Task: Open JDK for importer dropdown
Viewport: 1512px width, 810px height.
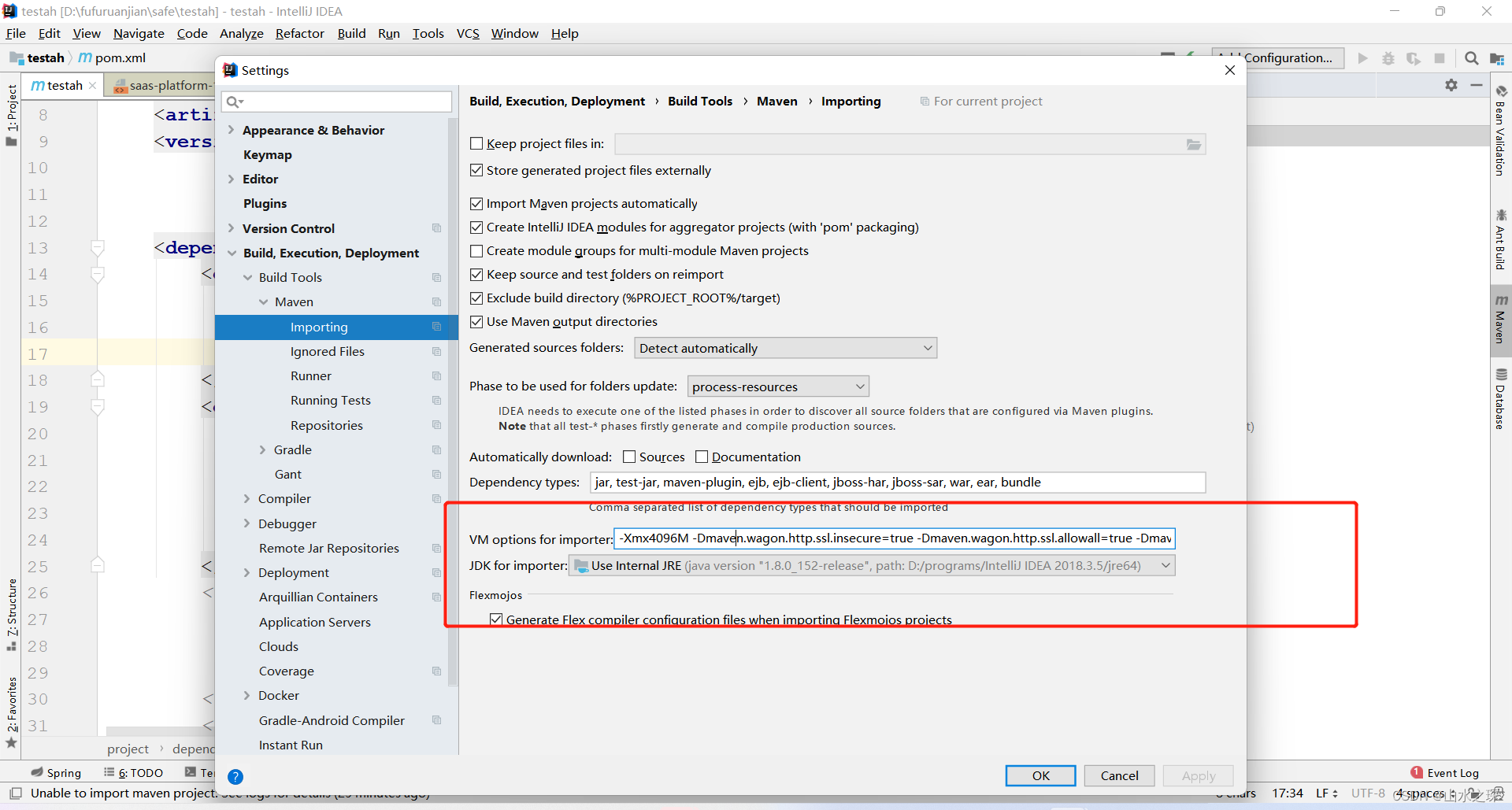Action: 872,565
